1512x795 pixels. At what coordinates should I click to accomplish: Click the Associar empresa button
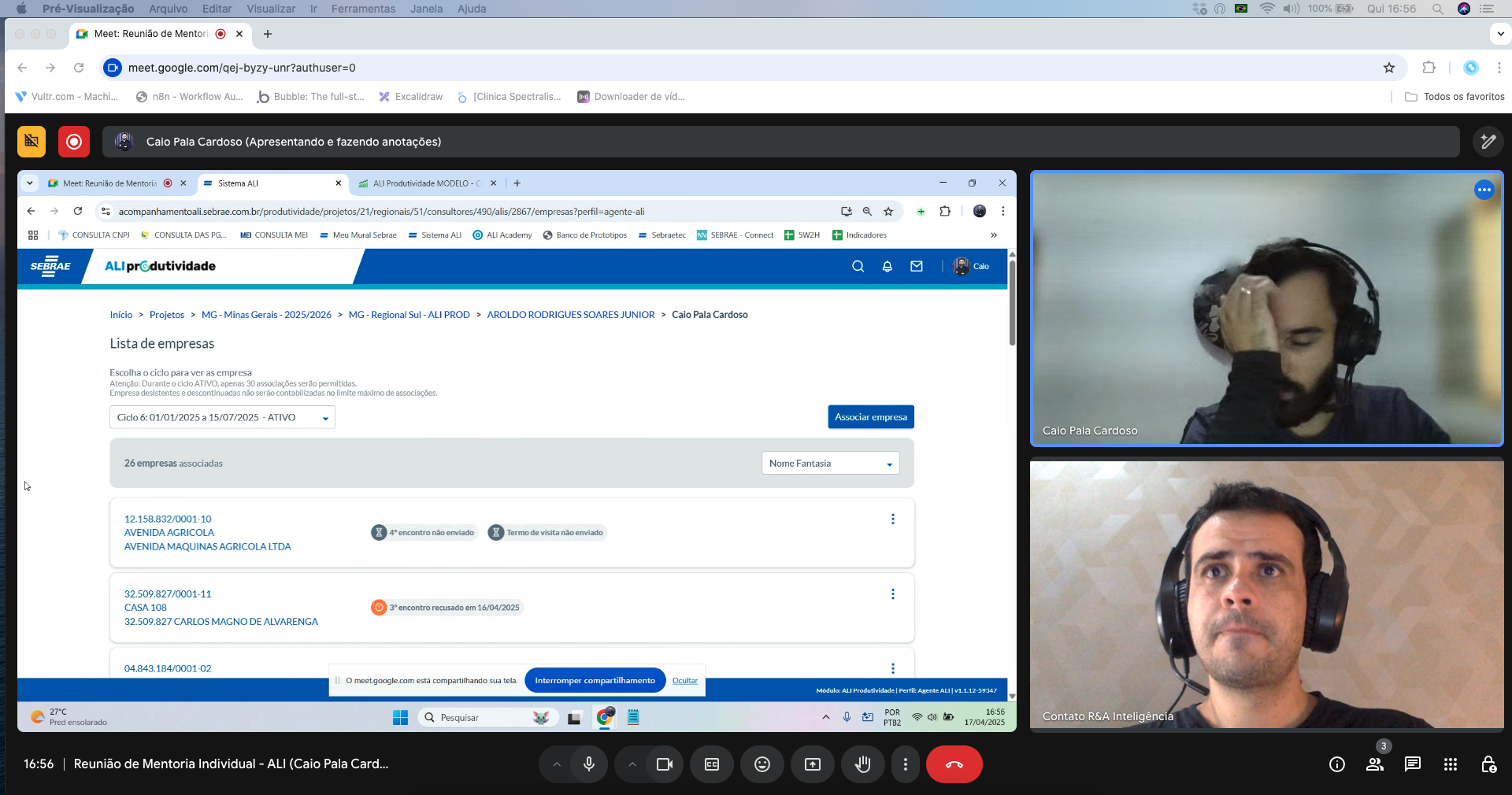click(871, 417)
